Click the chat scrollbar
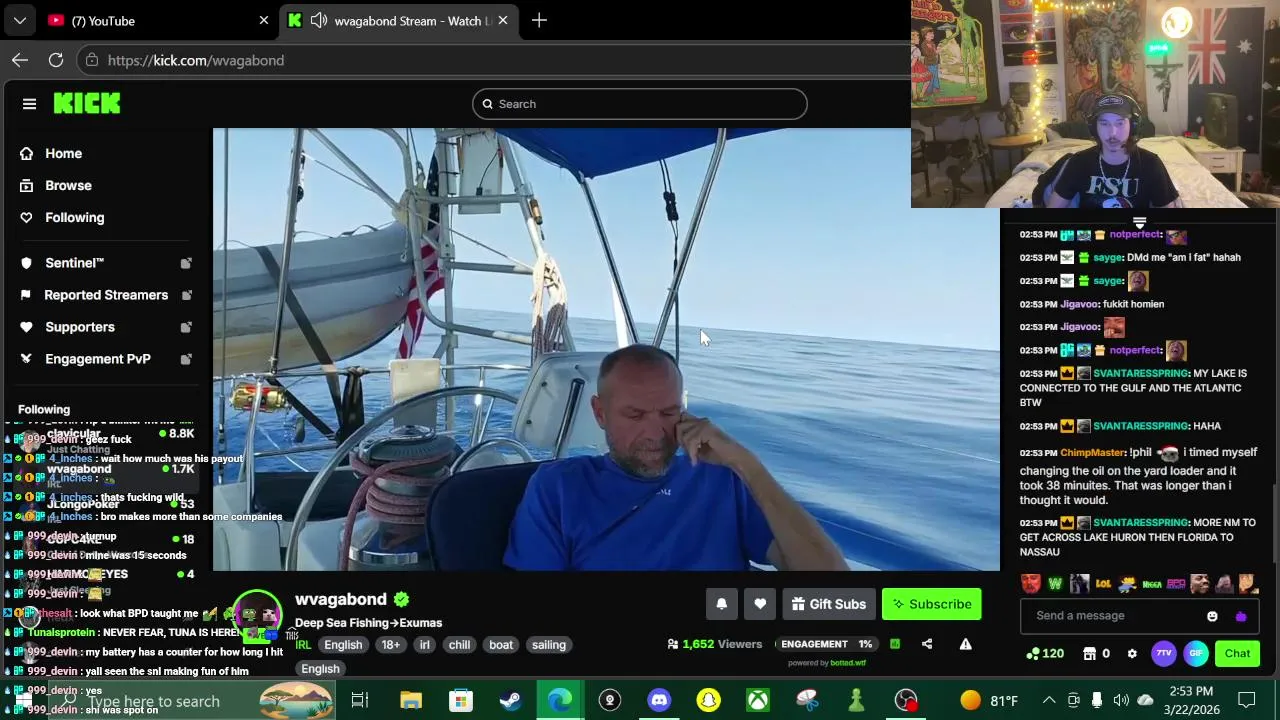This screenshot has height=720, width=1280. 1273,525
